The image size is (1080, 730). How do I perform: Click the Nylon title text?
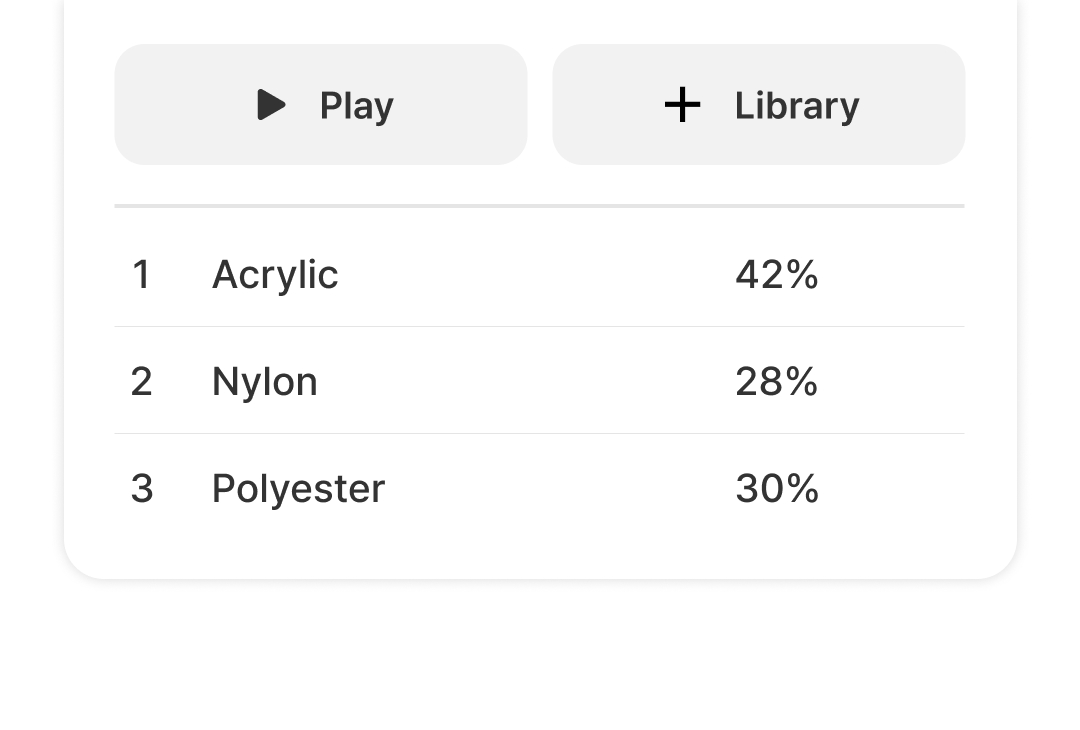pyautogui.click(x=264, y=381)
